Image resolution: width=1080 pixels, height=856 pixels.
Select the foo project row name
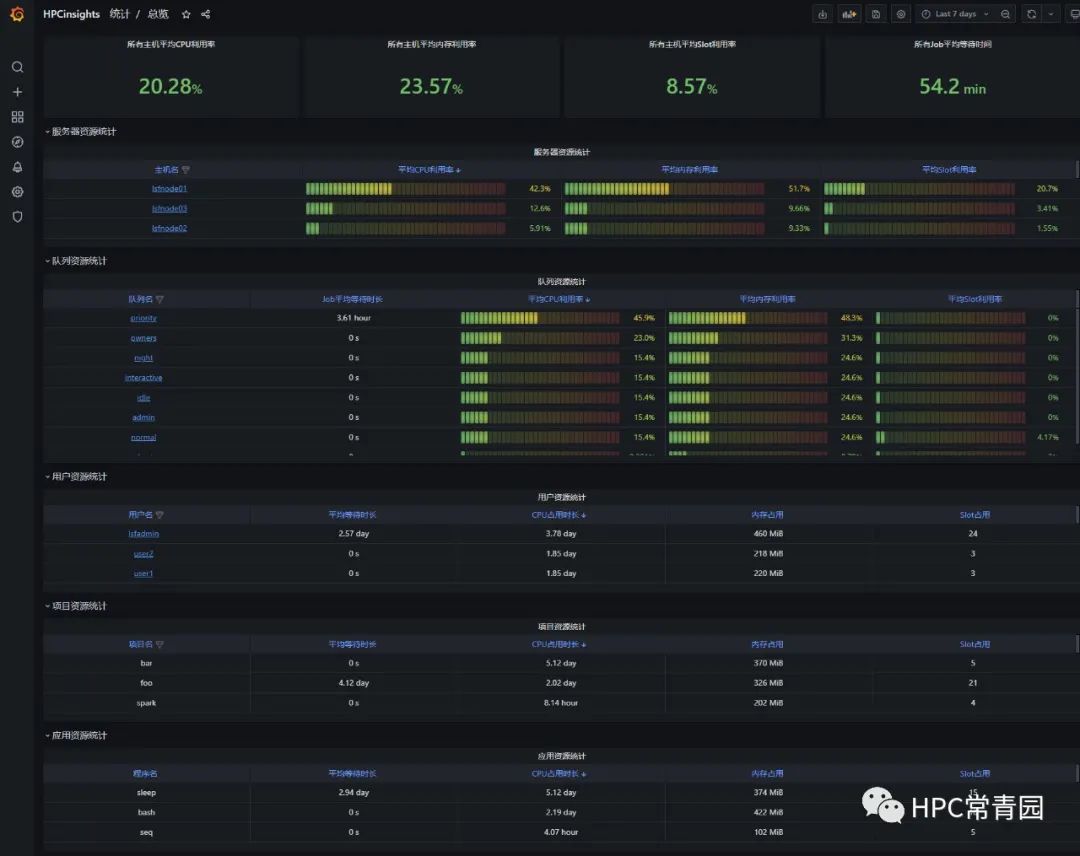point(146,683)
